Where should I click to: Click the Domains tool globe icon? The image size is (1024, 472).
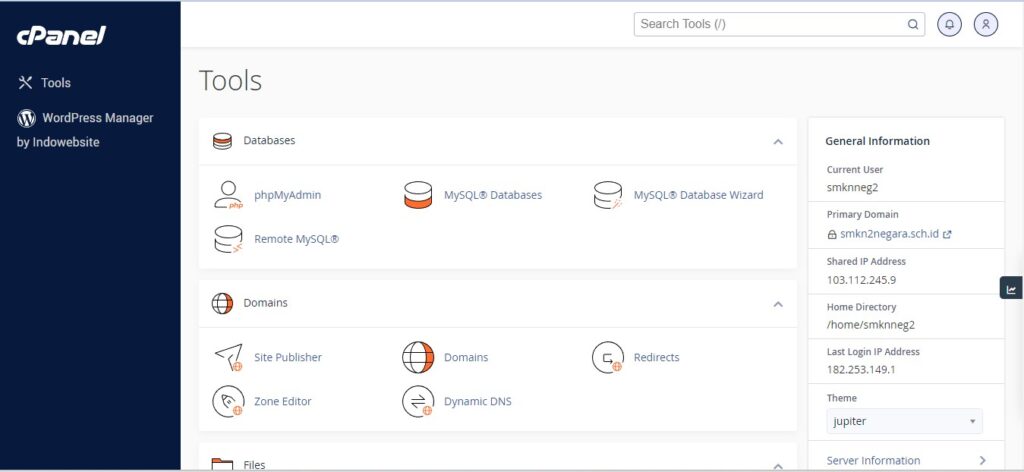coord(418,358)
